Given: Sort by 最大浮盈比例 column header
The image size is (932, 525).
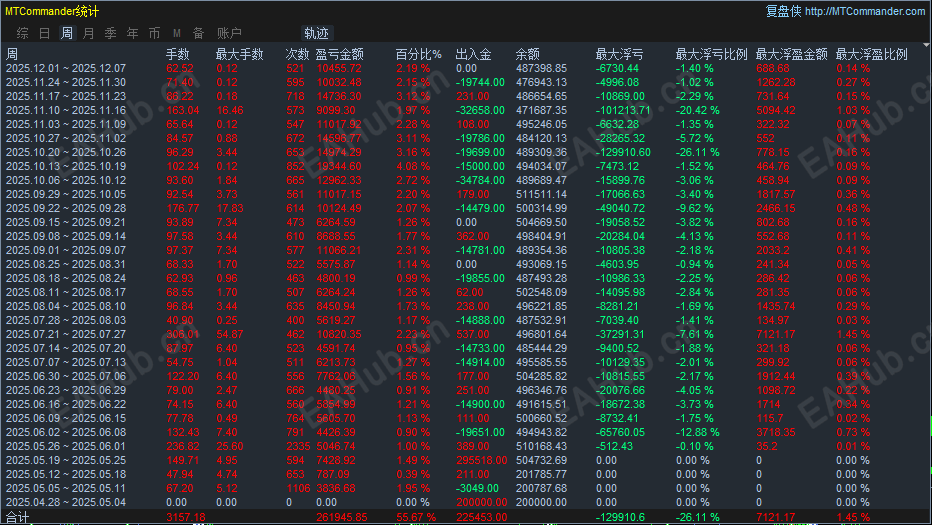Looking at the screenshot, I should (x=872, y=54).
